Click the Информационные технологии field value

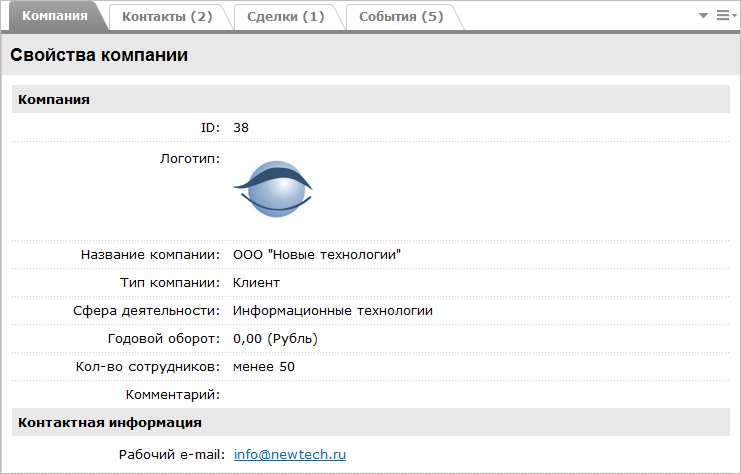(x=332, y=311)
